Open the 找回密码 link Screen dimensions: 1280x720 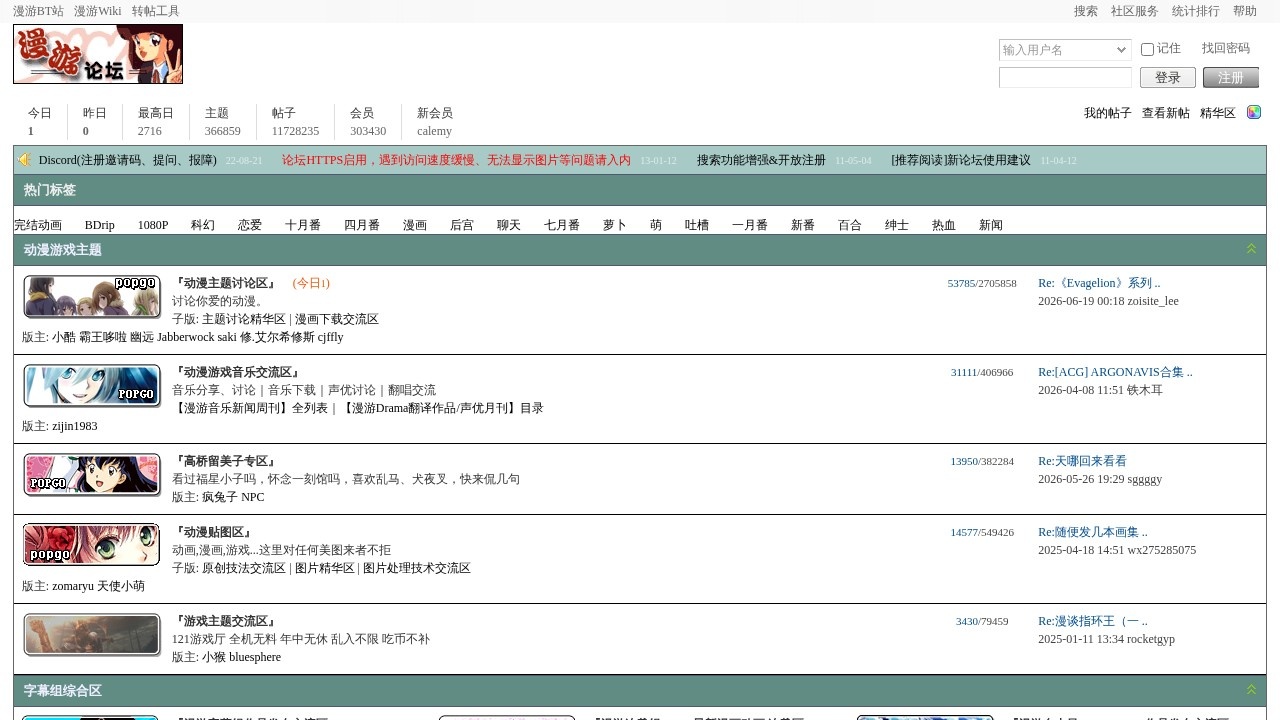(1226, 48)
